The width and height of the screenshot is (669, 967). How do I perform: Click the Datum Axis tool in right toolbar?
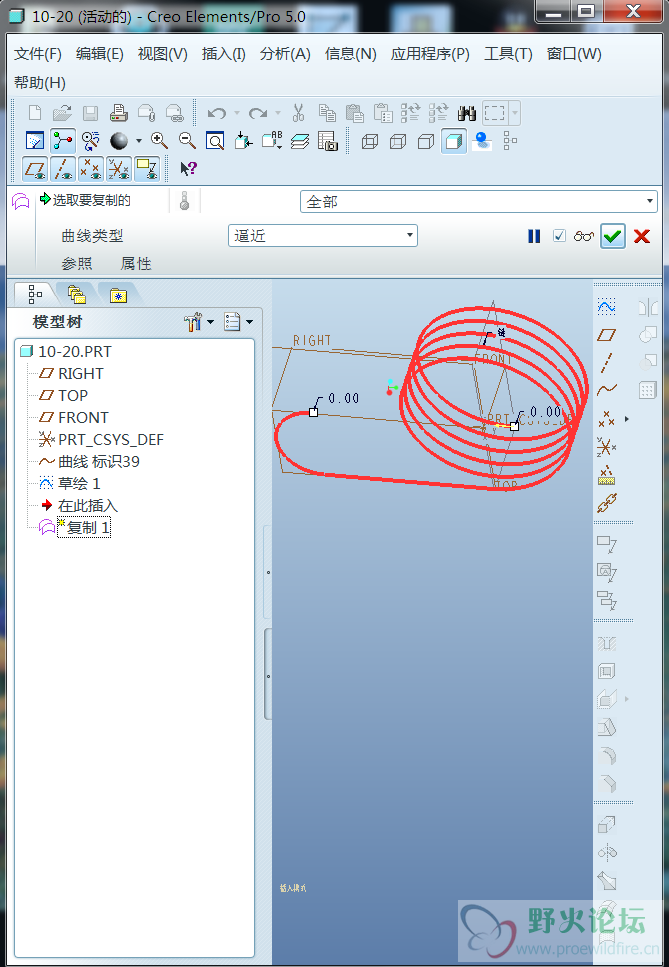click(x=607, y=363)
